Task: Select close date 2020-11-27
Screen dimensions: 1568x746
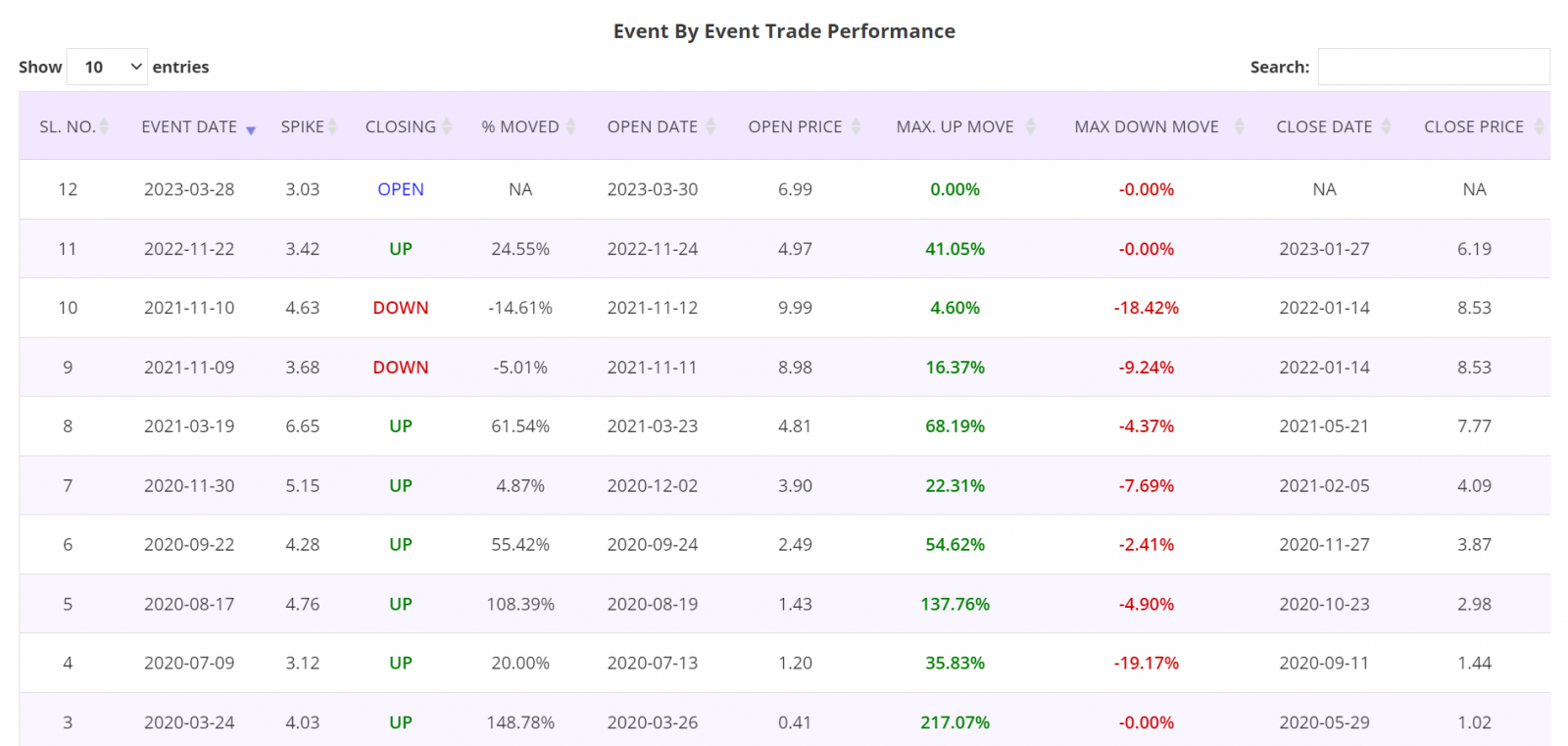Action: coord(1325,545)
